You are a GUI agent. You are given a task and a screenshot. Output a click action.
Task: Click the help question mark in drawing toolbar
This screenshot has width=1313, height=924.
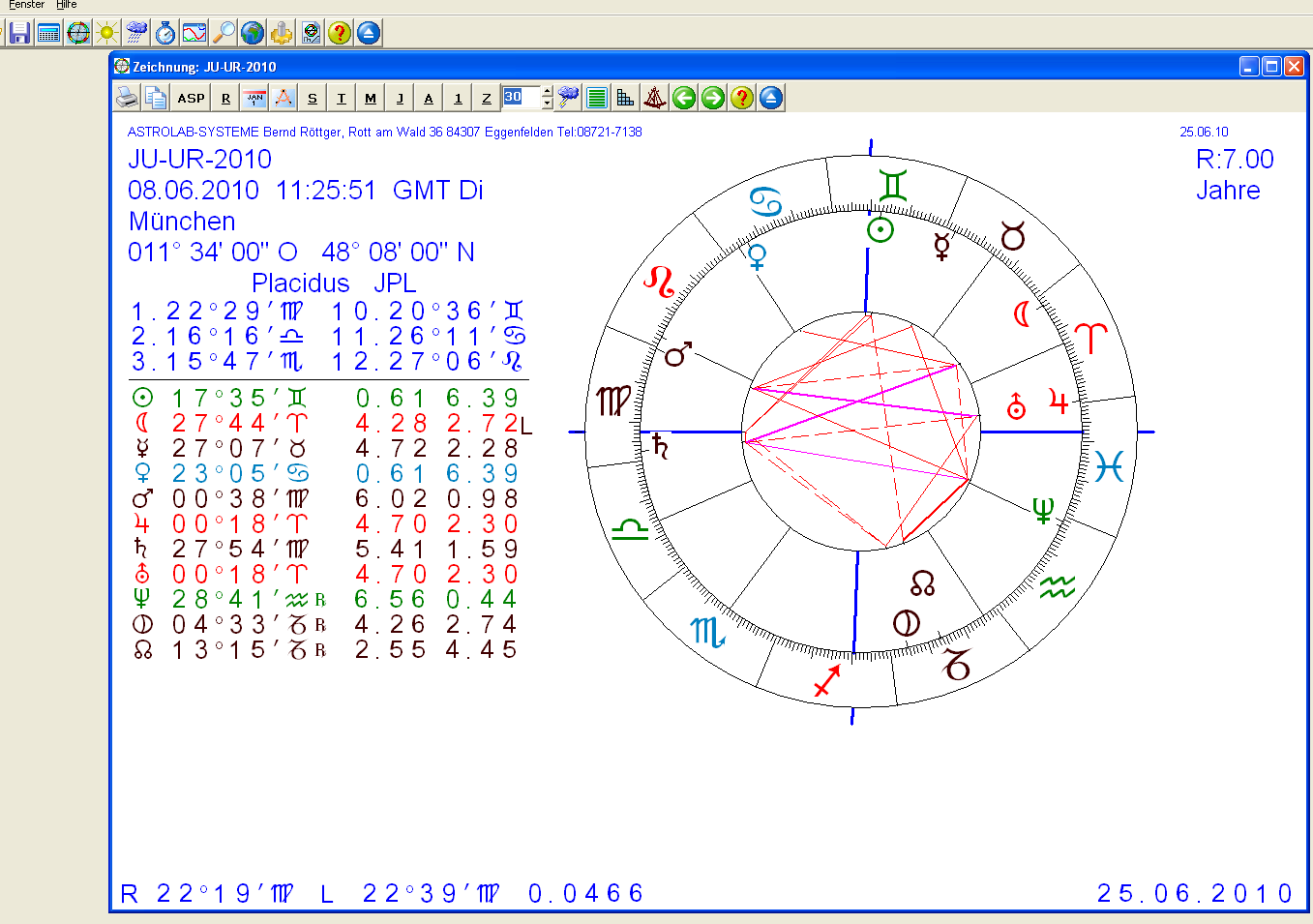click(x=742, y=98)
